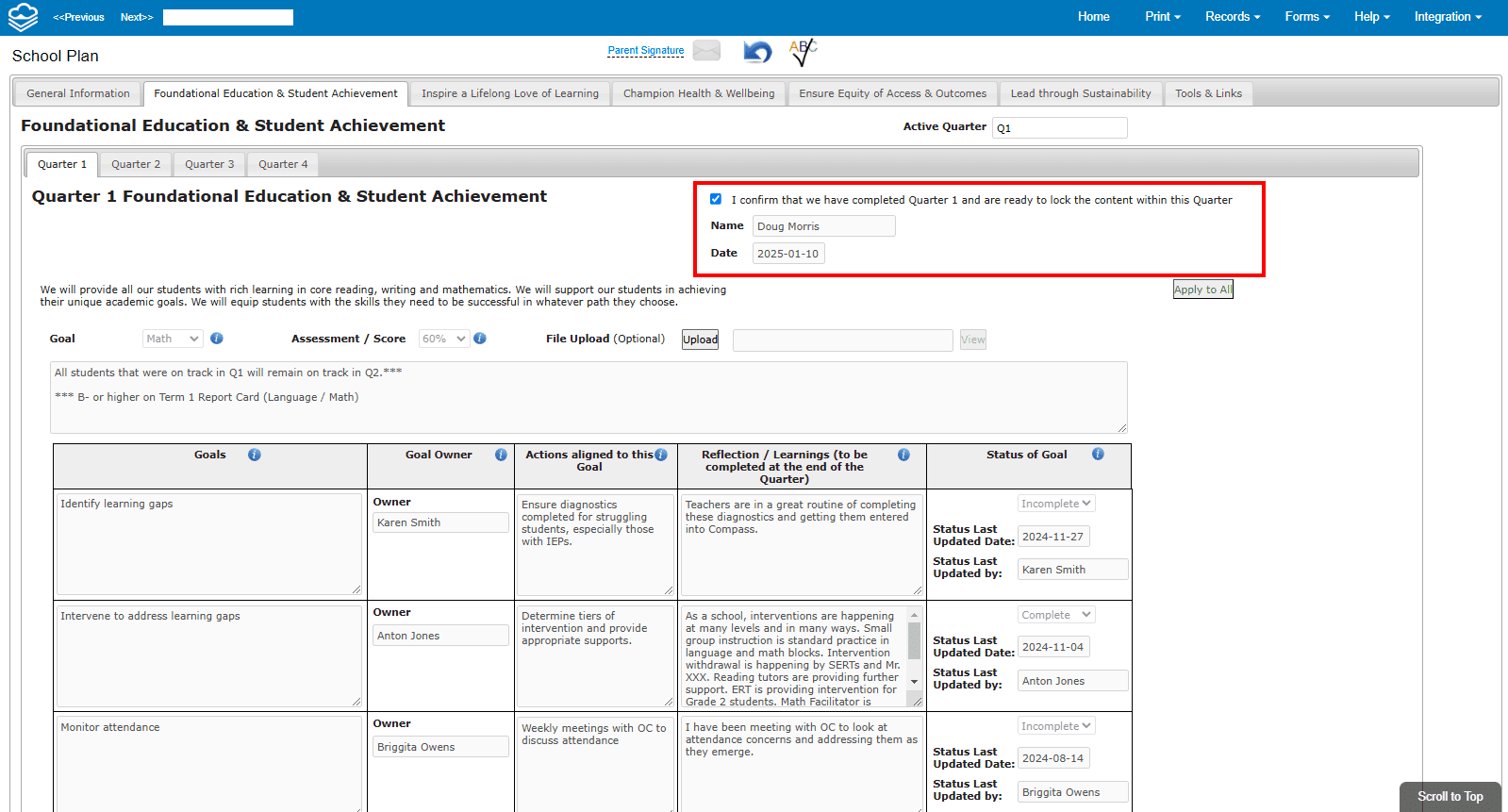Open status dropdown for Monitor attendance row
1508x812 pixels.
tap(1056, 726)
